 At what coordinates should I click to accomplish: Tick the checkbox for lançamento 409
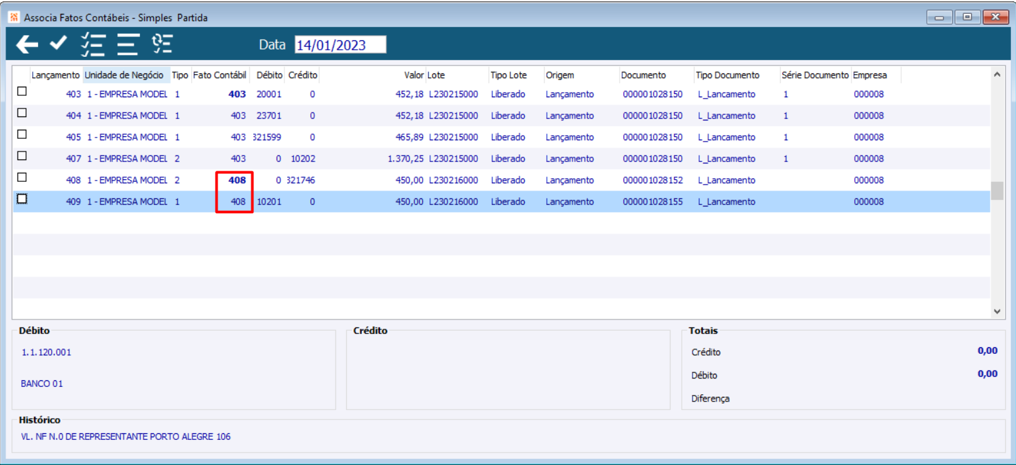[22, 199]
